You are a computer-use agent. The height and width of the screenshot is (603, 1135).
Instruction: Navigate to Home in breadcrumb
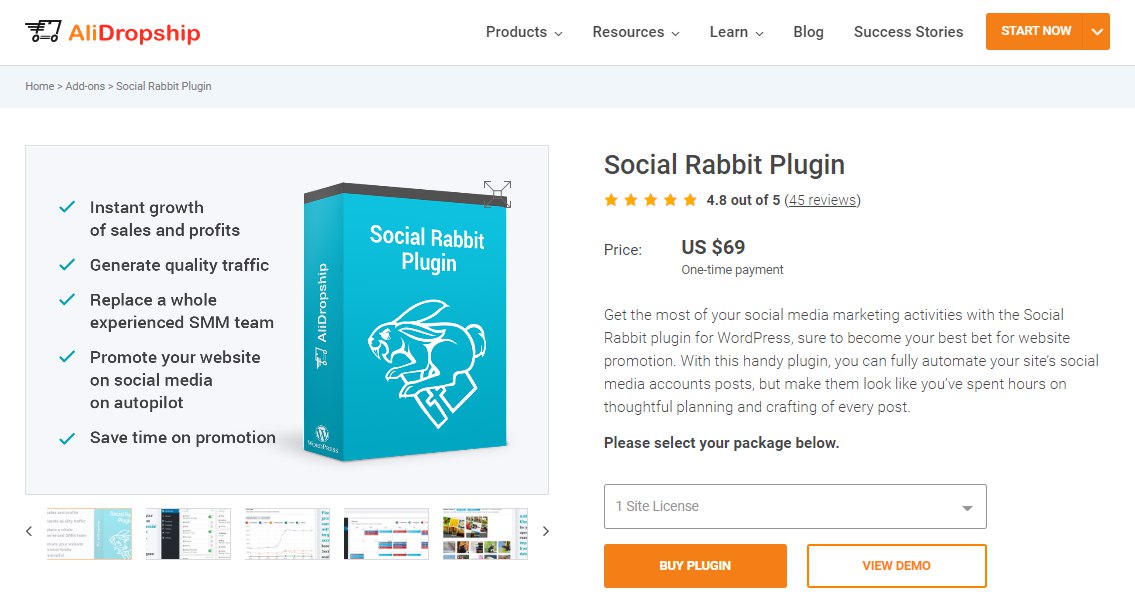(40, 86)
